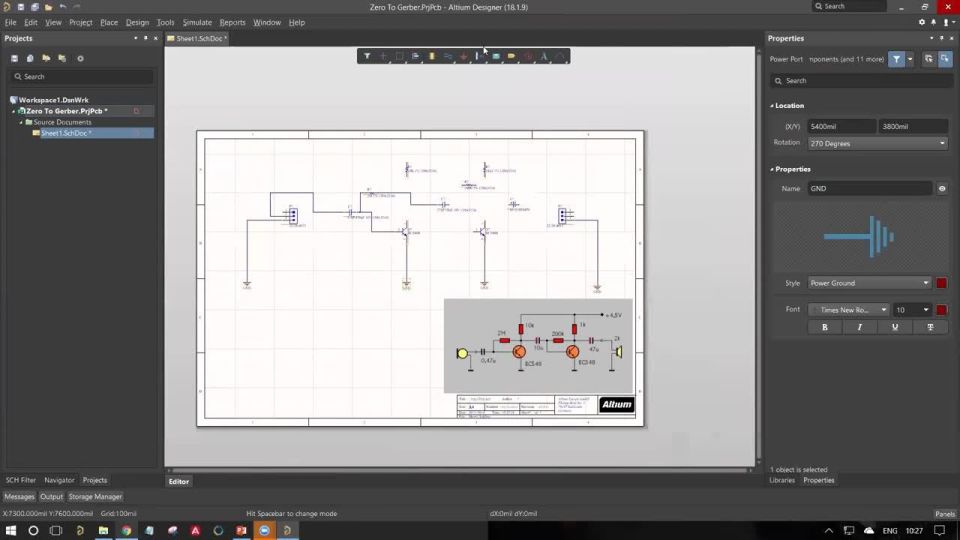
Task: Click the Style red color swatch
Action: point(942,283)
